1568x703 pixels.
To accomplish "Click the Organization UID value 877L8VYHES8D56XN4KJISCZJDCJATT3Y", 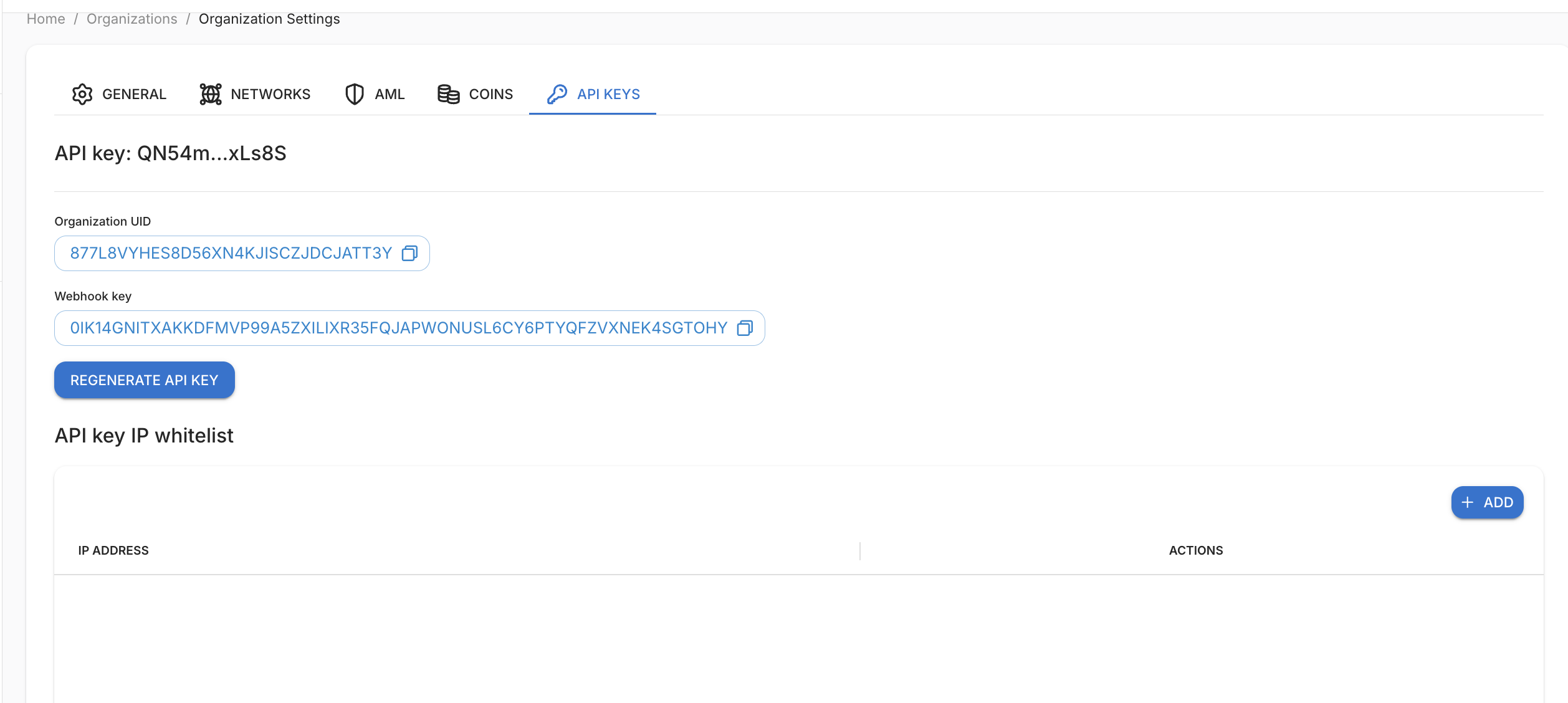I will pyautogui.click(x=231, y=253).
